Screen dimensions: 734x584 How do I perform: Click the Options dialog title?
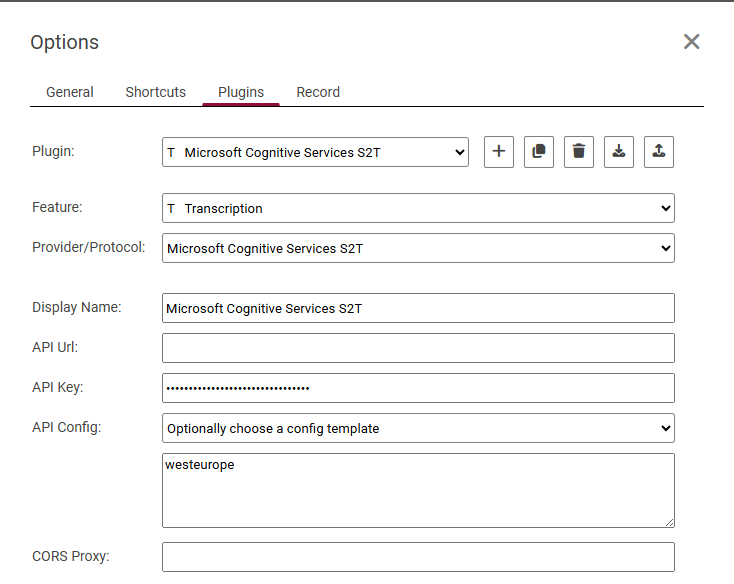[x=65, y=42]
